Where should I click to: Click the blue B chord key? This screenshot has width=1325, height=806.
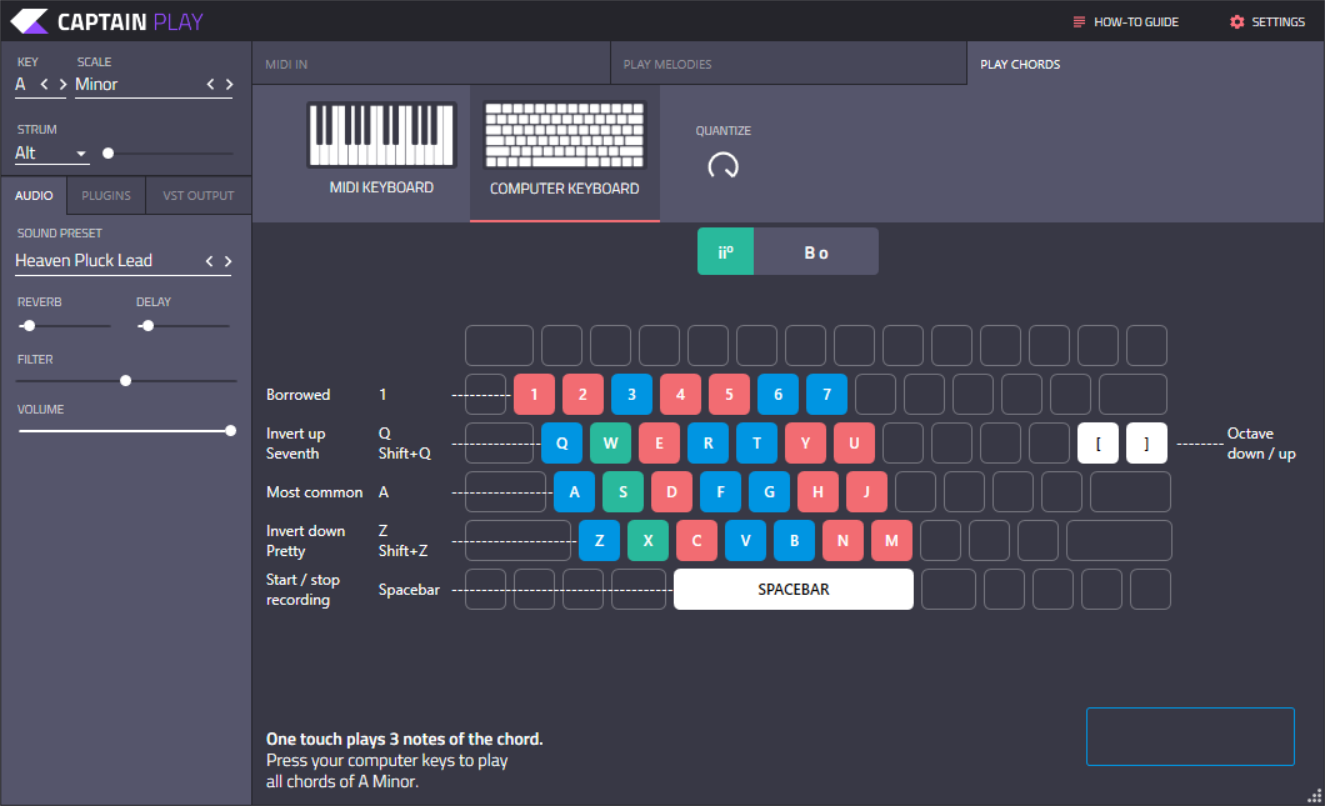794,540
